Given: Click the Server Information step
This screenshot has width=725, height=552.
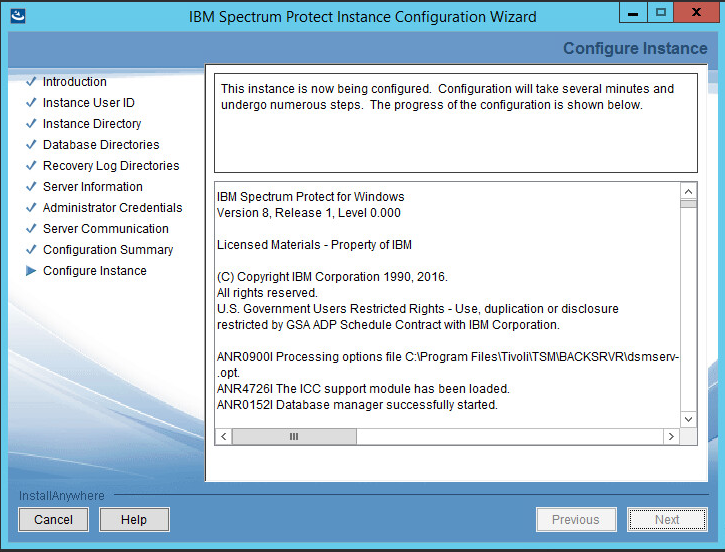Looking at the screenshot, I should click(x=92, y=187).
